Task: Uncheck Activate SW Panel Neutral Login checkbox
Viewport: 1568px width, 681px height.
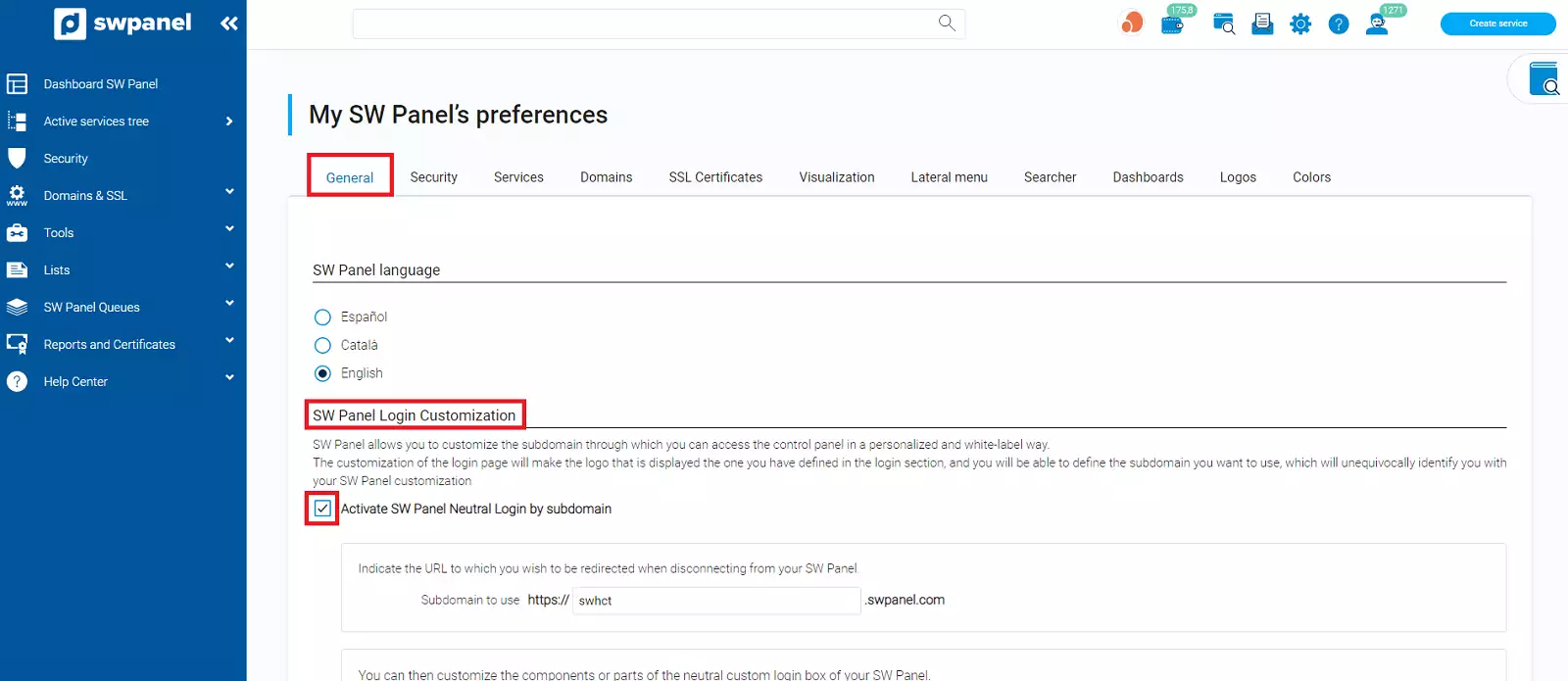Action: point(322,509)
